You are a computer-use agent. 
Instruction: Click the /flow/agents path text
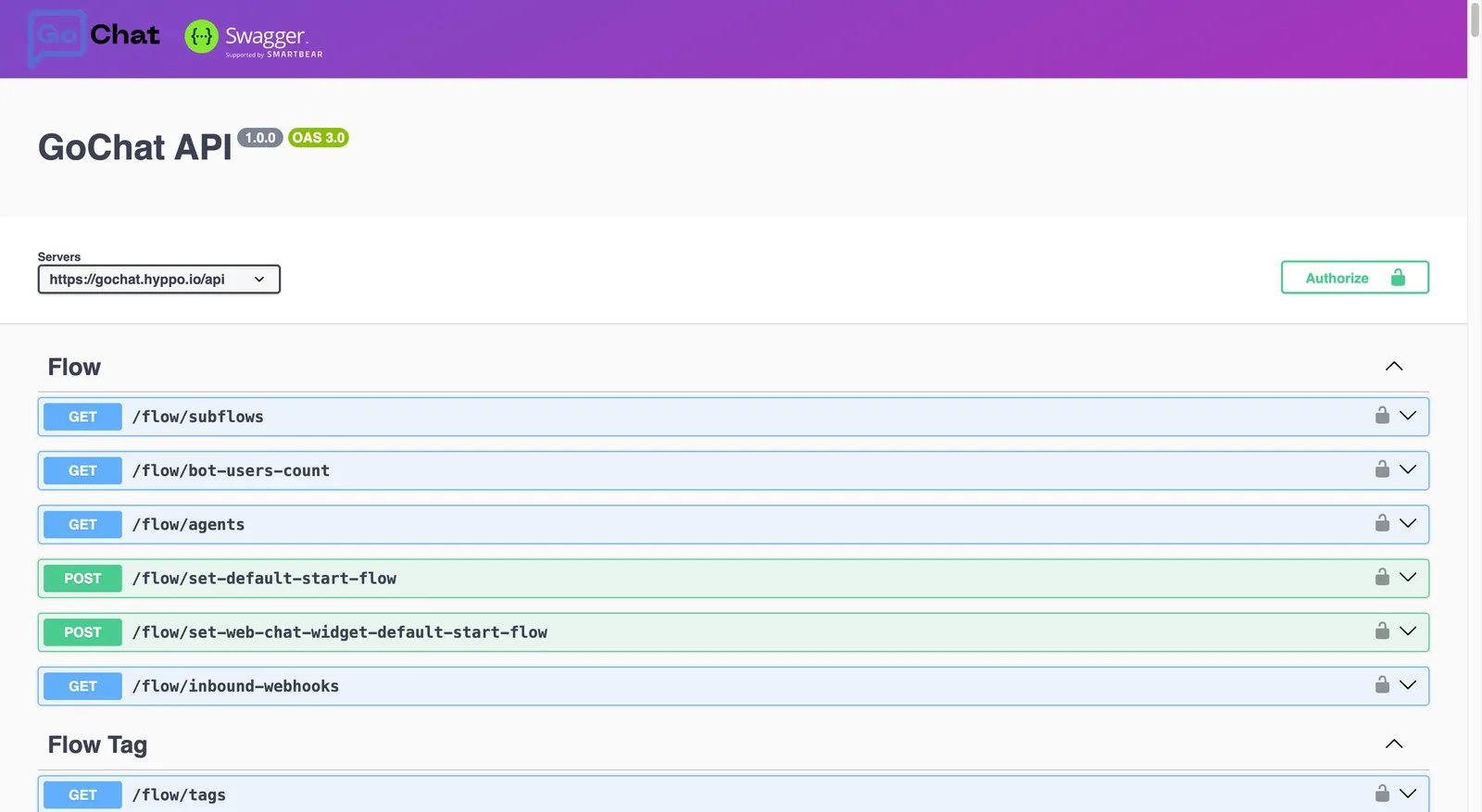click(189, 524)
